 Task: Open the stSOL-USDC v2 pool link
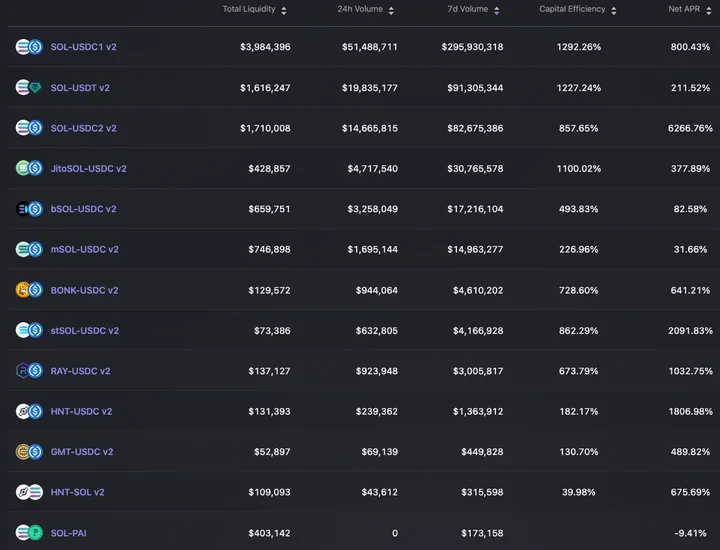(84, 331)
